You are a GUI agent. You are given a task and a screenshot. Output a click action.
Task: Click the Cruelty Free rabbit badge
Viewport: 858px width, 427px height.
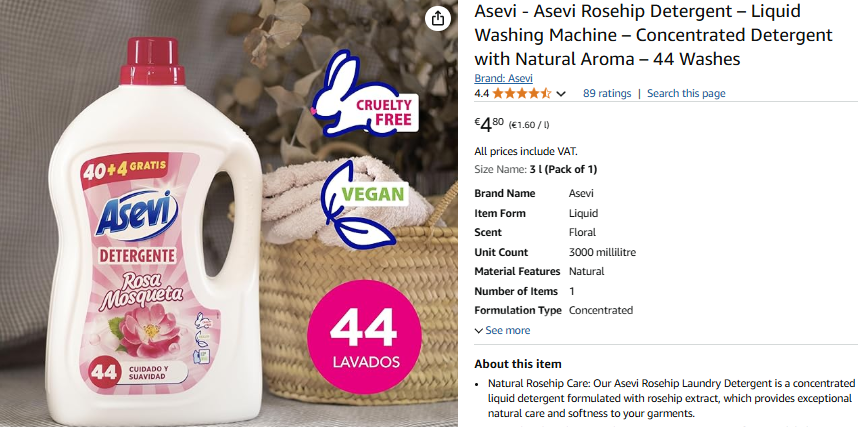365,94
